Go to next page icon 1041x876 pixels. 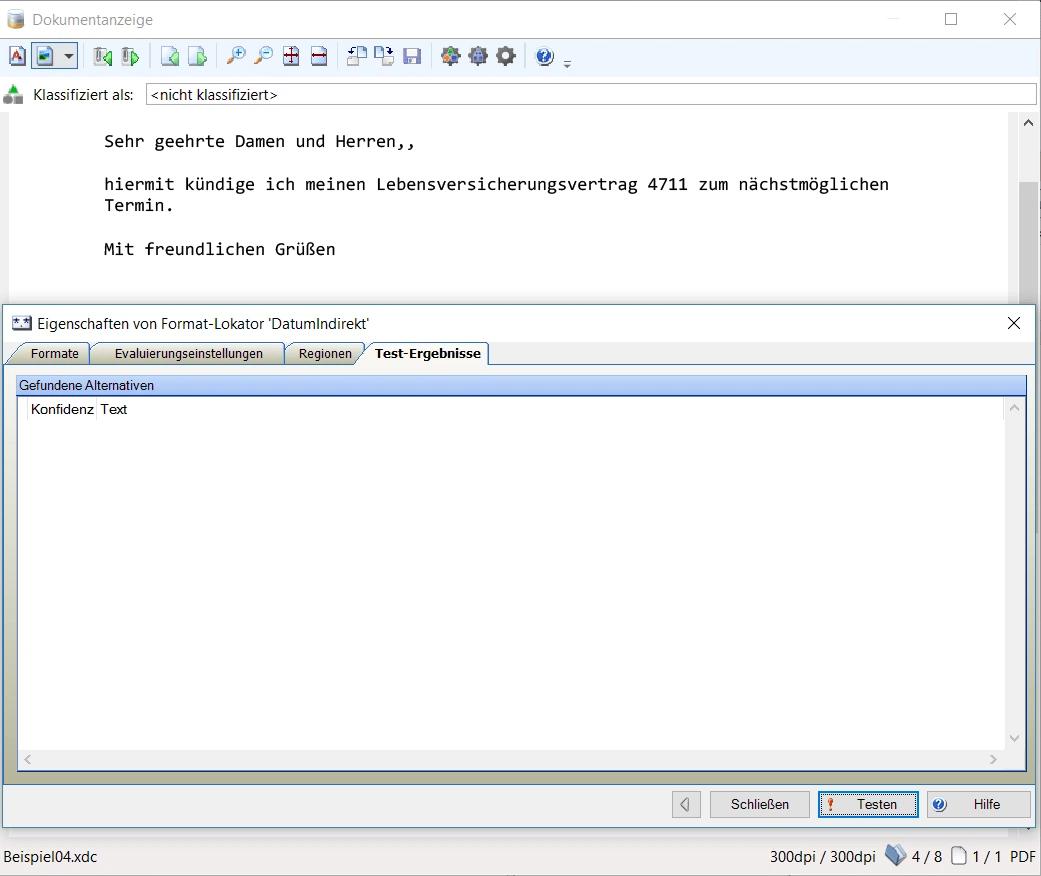(197, 56)
